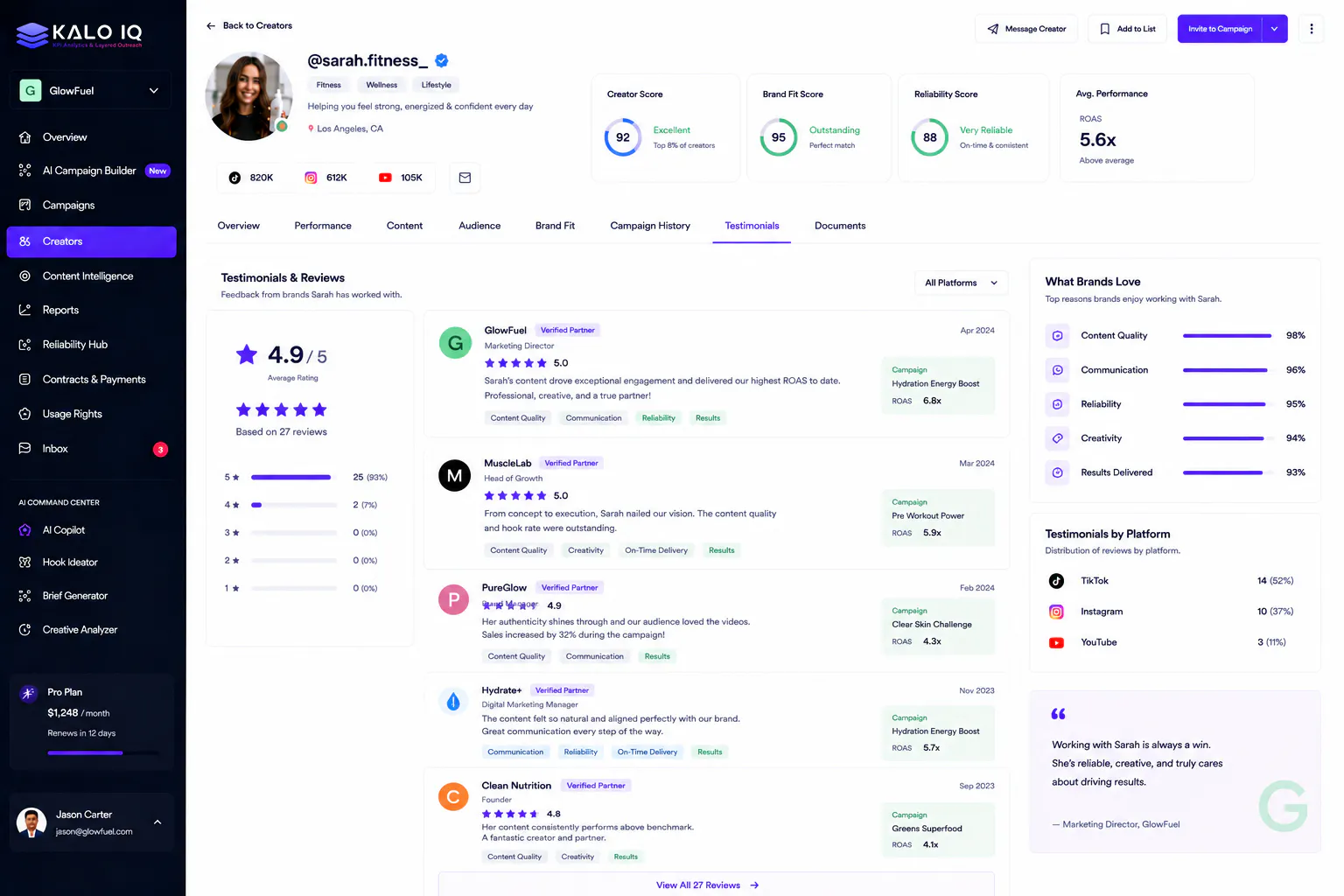Click the Reports chart icon
This screenshot has width=1344, height=896.
pyautogui.click(x=24, y=310)
